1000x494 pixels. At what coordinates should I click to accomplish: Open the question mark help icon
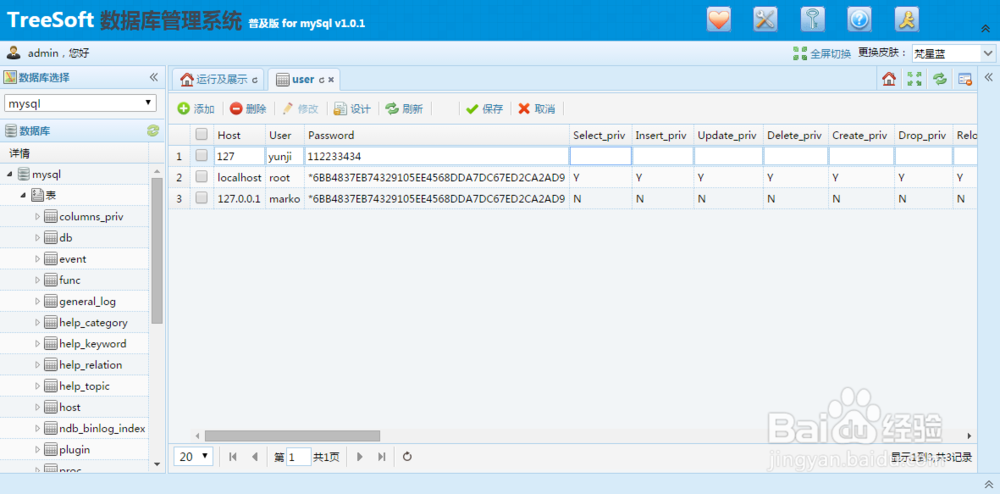(859, 19)
